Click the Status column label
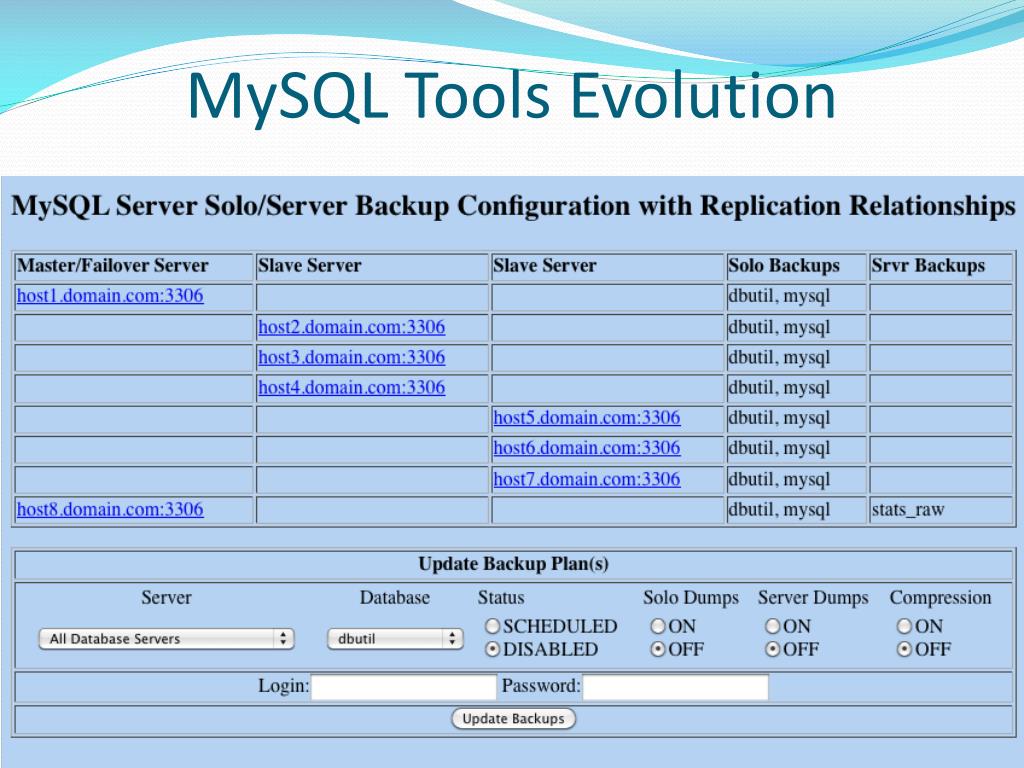This screenshot has height=768, width=1024. 501,598
